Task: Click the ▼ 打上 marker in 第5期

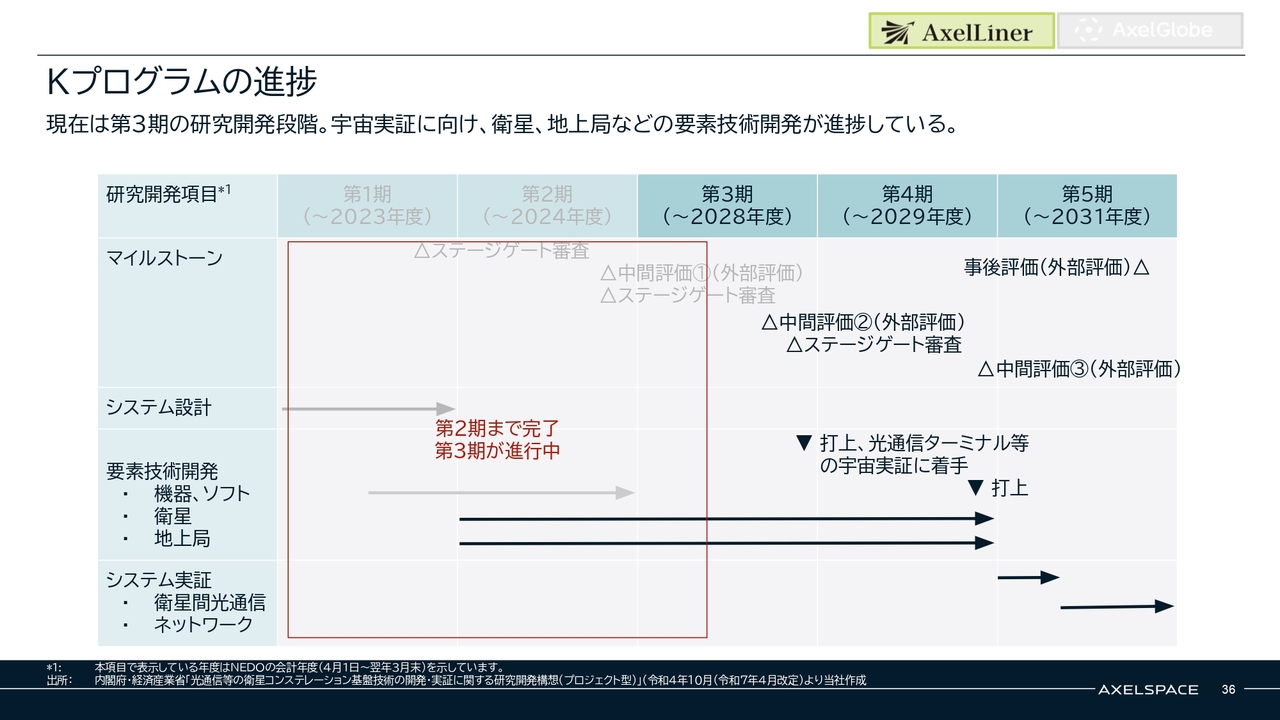Action: (x=998, y=489)
